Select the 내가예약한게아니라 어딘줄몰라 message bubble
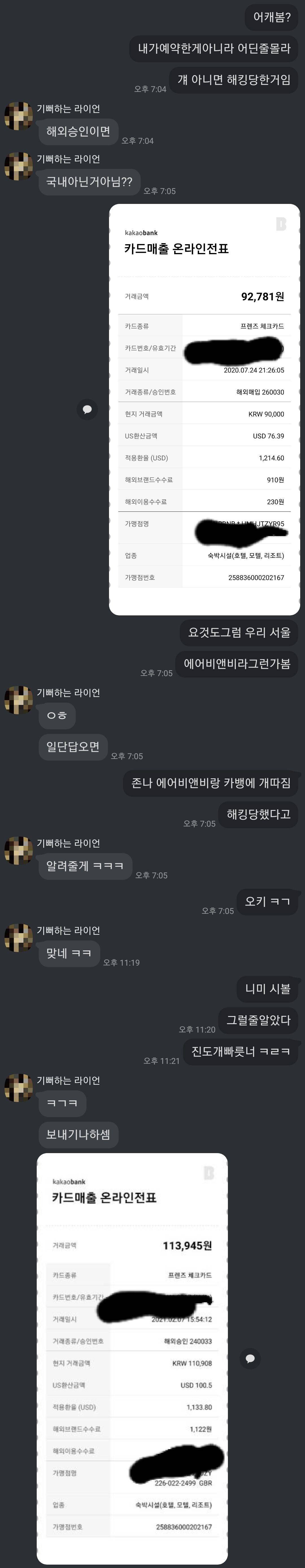 point(214,48)
